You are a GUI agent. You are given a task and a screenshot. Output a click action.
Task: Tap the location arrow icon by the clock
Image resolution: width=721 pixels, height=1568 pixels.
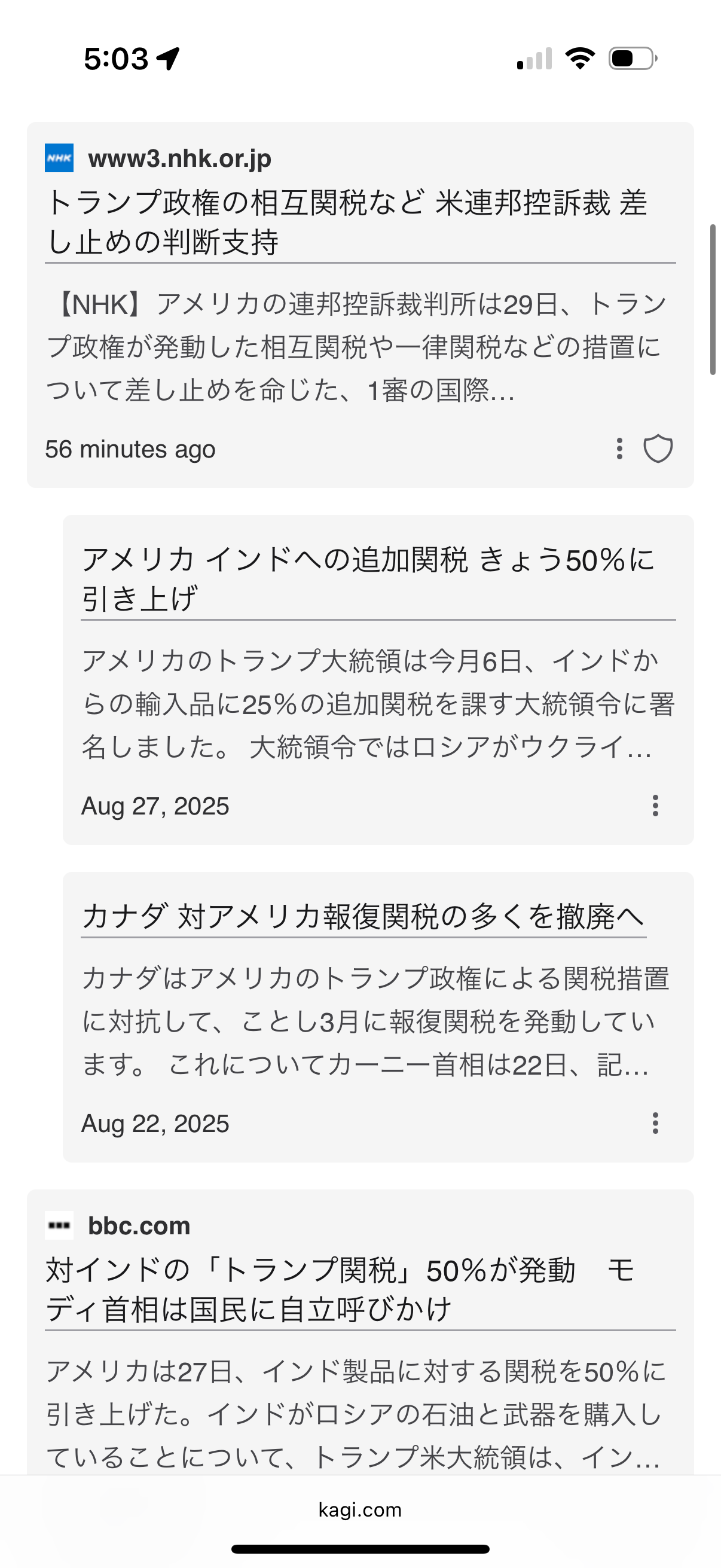tap(168, 59)
